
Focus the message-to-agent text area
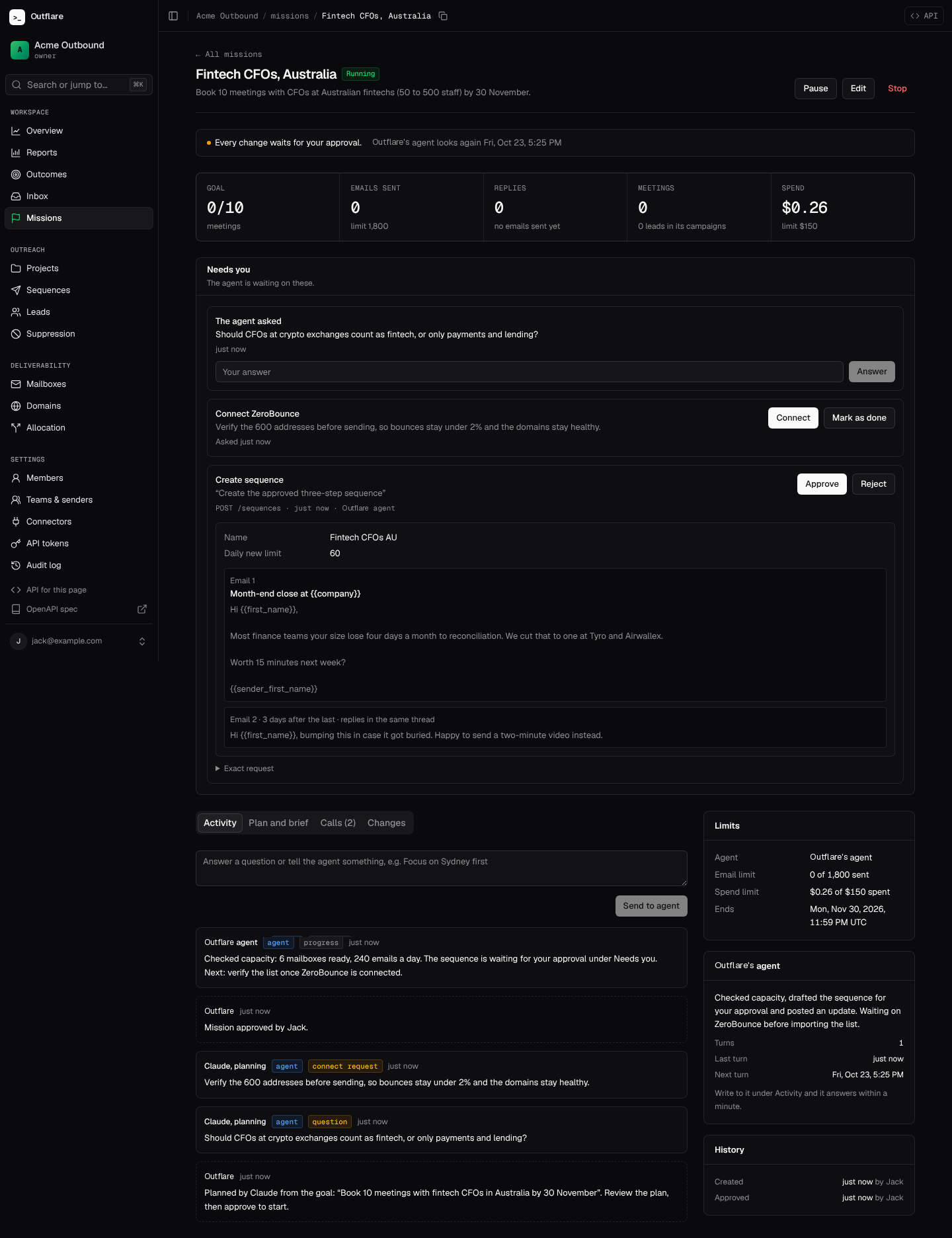point(442,868)
